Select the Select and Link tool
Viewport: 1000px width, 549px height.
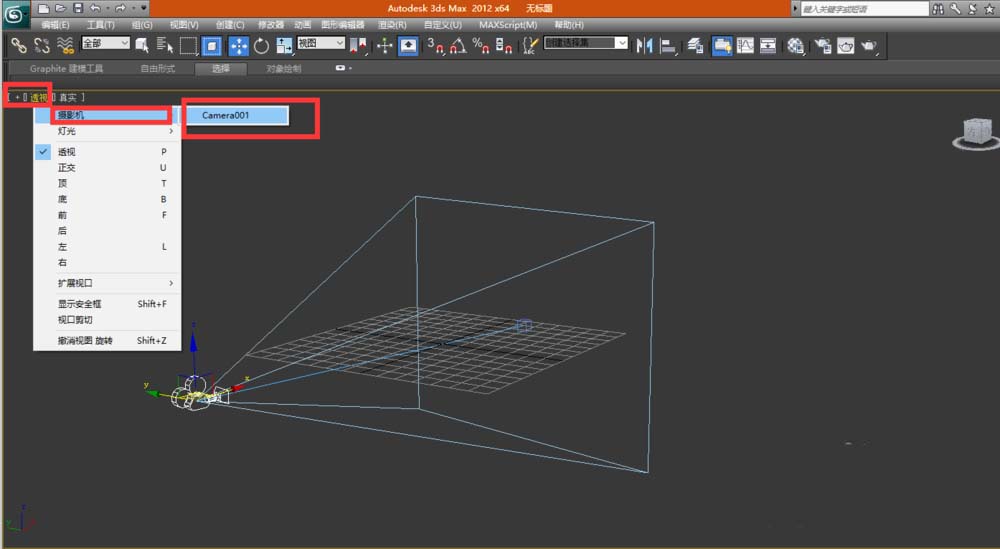coord(18,45)
